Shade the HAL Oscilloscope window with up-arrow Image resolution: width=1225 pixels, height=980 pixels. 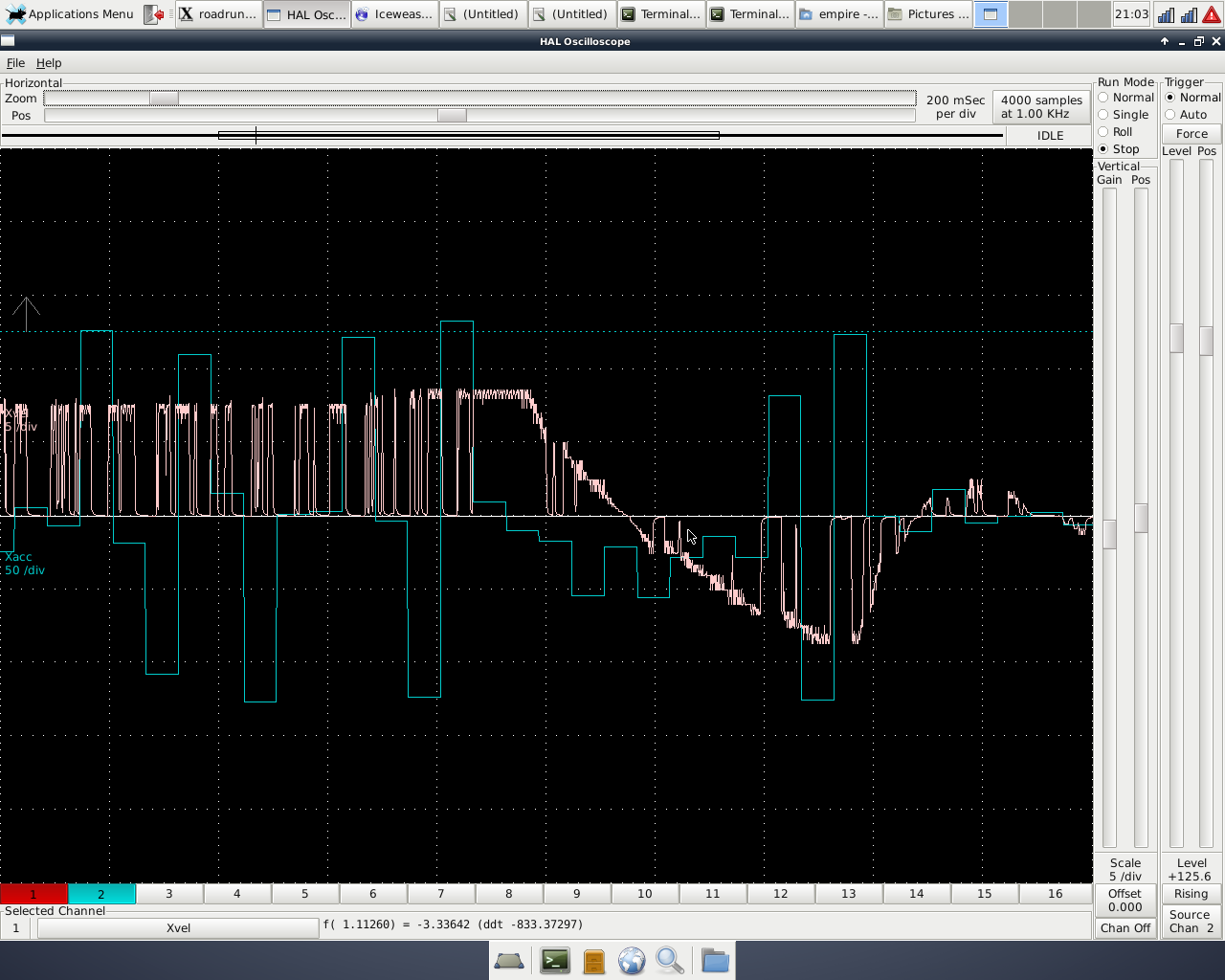click(x=1165, y=41)
